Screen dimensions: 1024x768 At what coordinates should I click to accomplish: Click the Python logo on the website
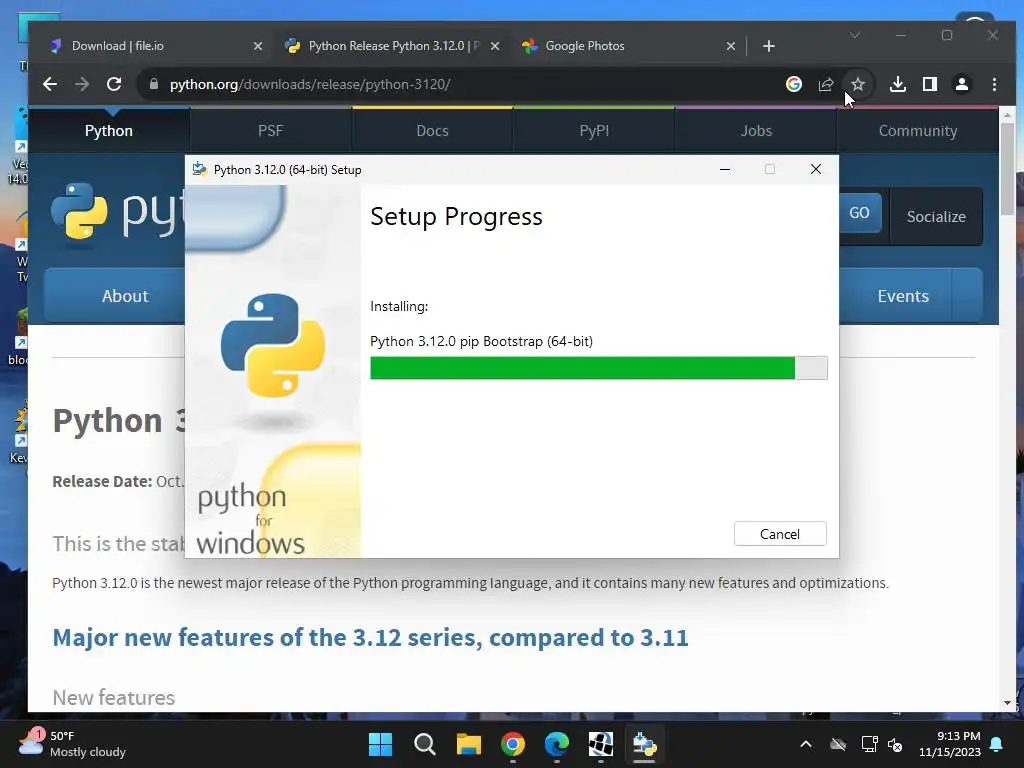pyautogui.click(x=118, y=212)
